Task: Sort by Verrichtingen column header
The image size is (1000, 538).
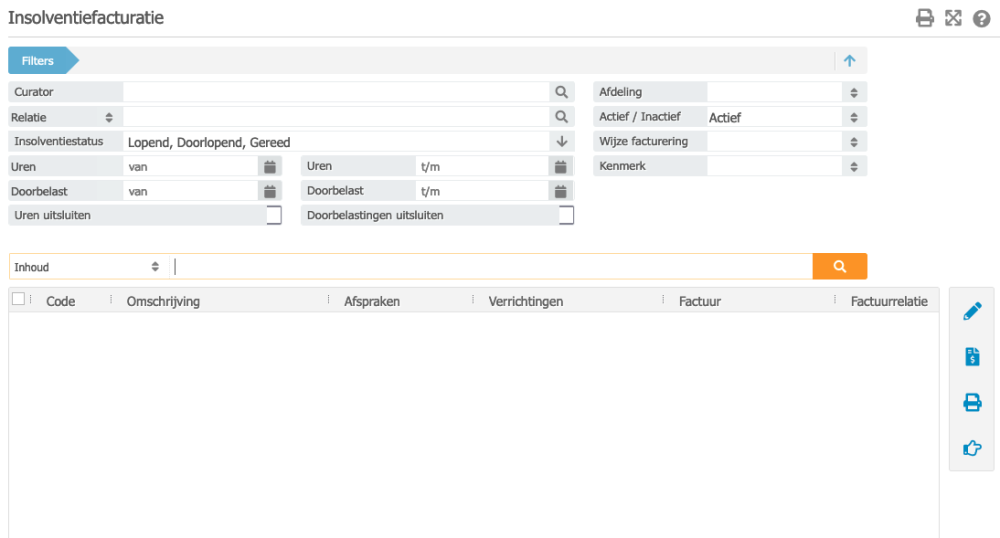Action: [x=526, y=302]
